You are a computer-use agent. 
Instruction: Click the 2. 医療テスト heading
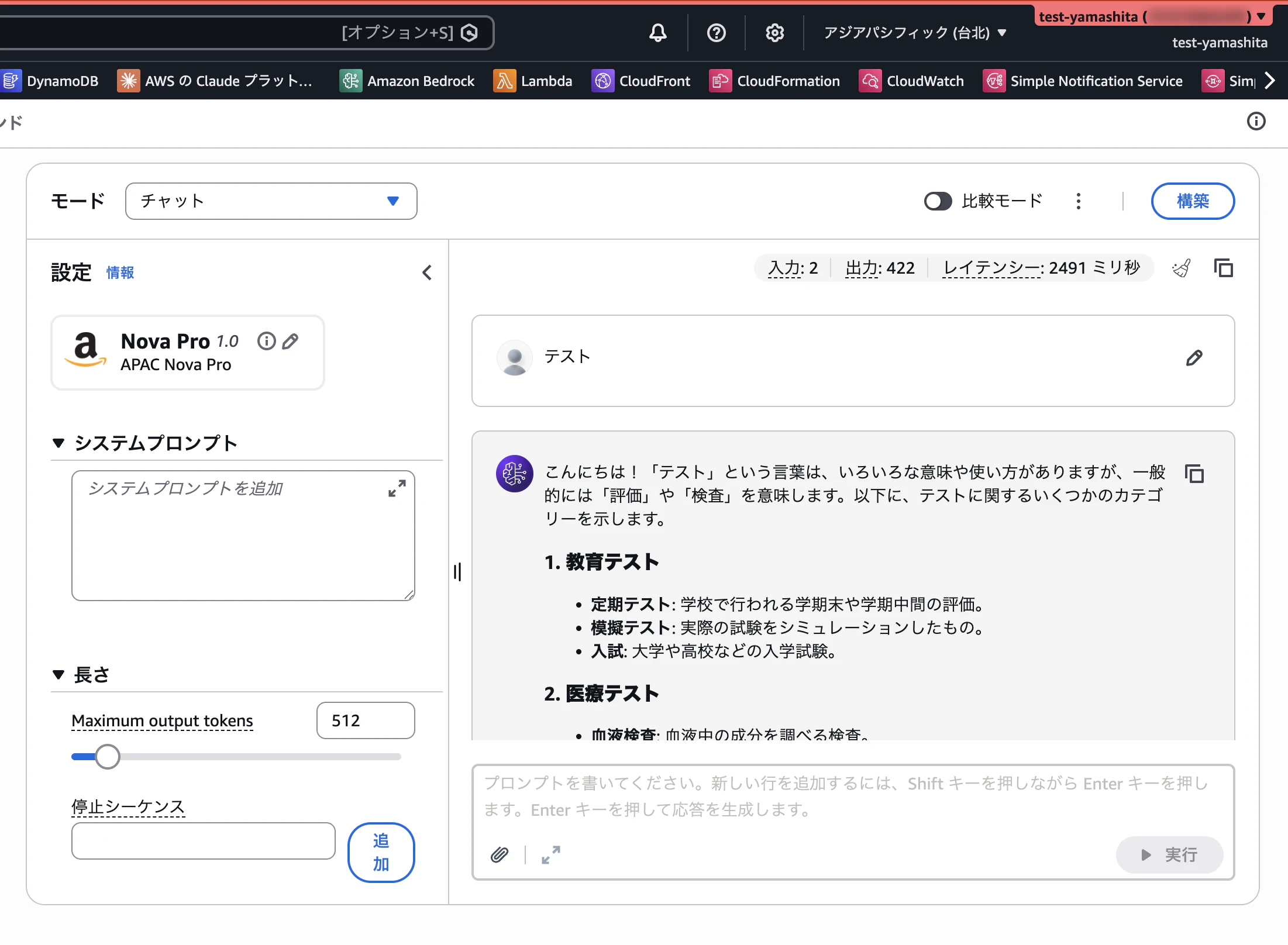click(601, 694)
